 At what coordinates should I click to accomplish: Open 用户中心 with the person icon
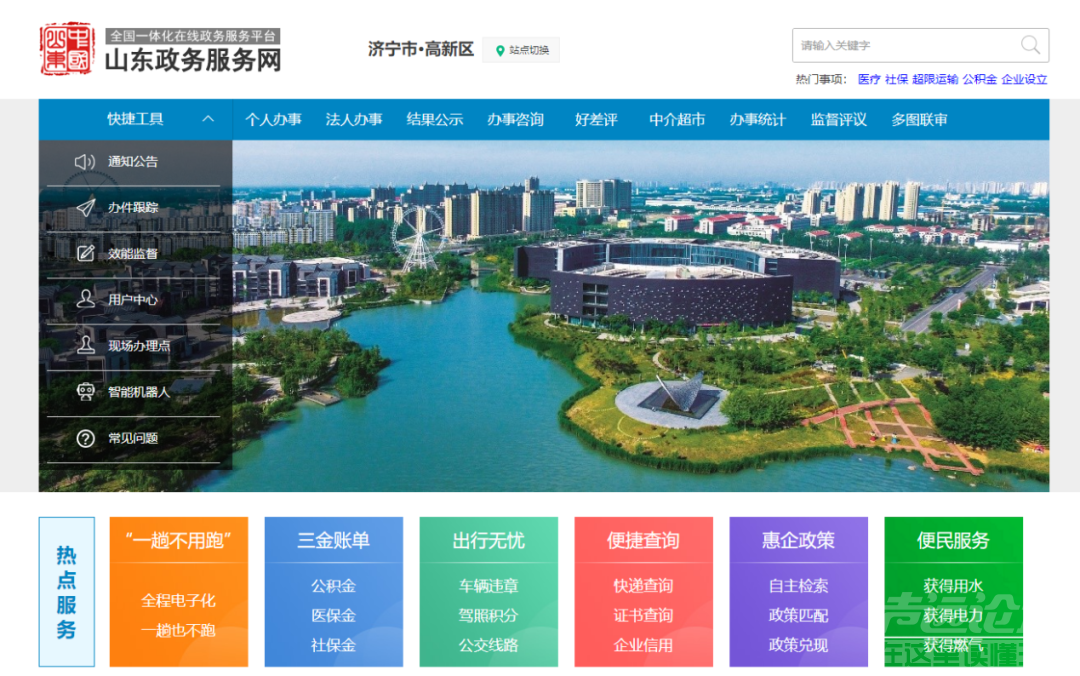pyautogui.click(x=87, y=299)
